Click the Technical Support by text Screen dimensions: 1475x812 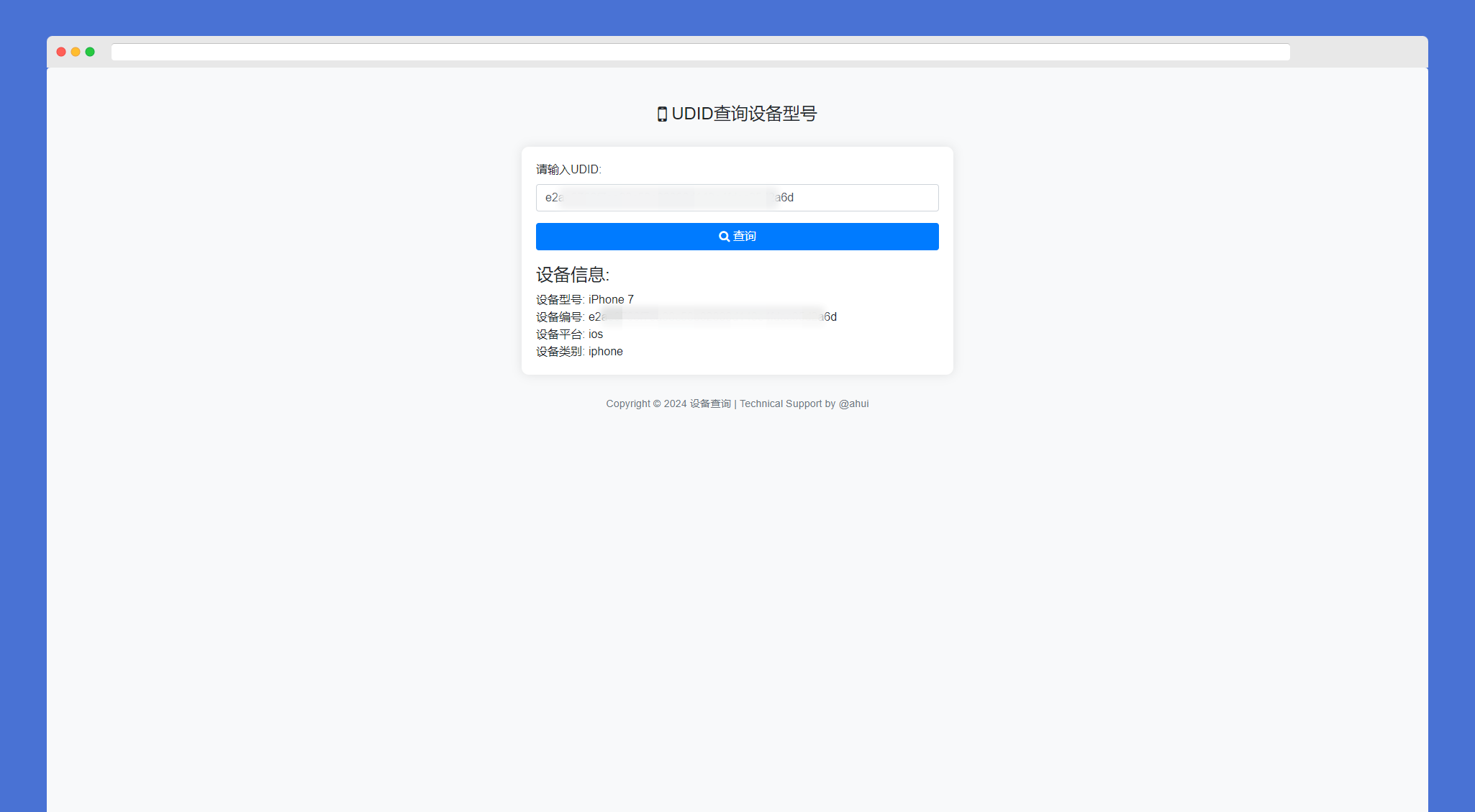click(x=787, y=404)
